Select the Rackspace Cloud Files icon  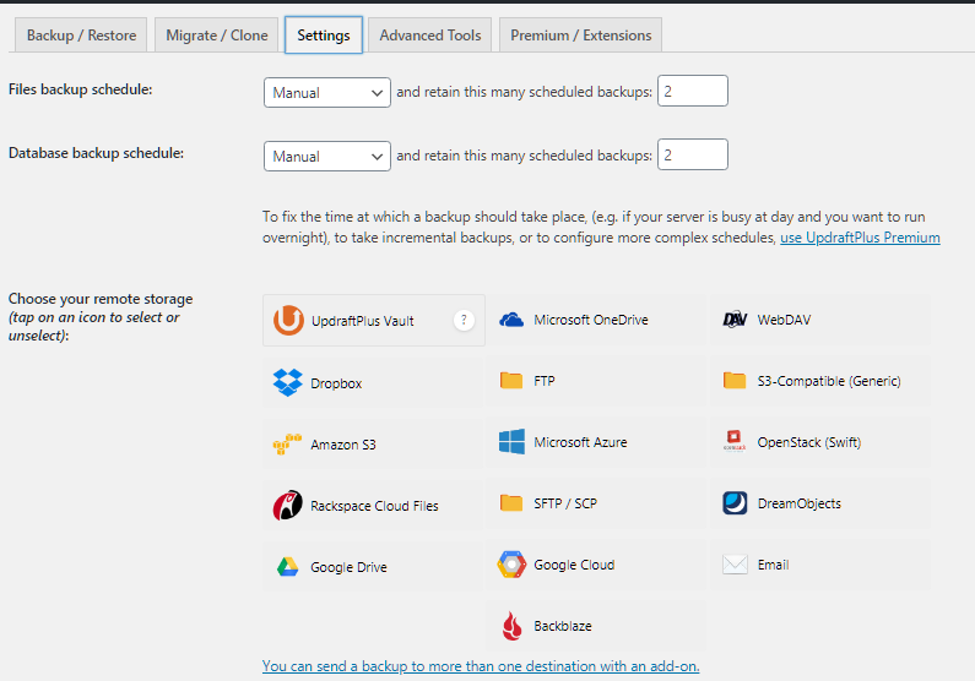pyautogui.click(x=288, y=505)
